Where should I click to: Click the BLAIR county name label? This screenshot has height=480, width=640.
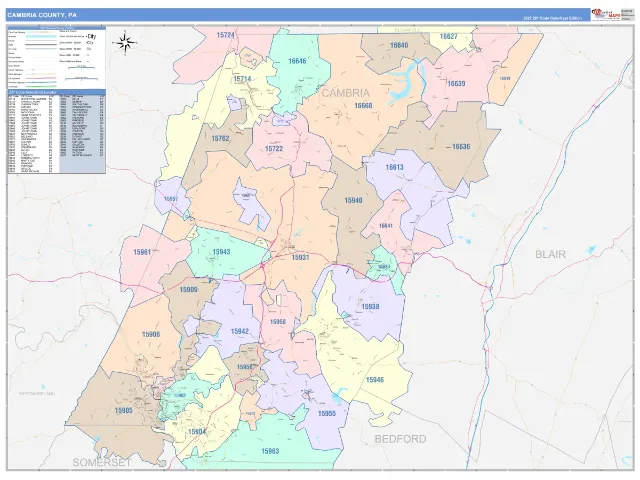coord(550,255)
